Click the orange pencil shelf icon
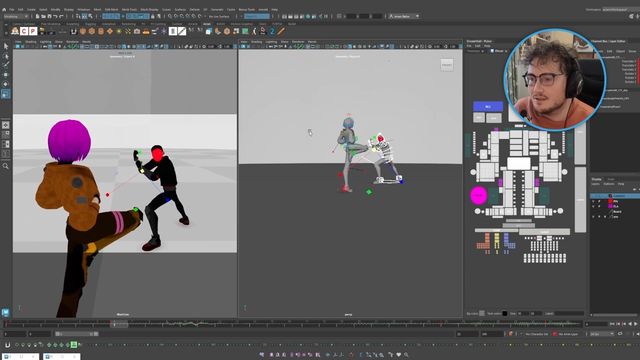Image resolution: width=640 pixels, height=360 pixels. coord(281,31)
